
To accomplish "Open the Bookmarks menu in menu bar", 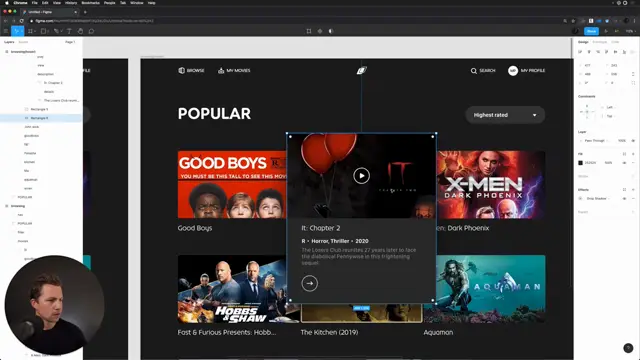I will 91,3.
